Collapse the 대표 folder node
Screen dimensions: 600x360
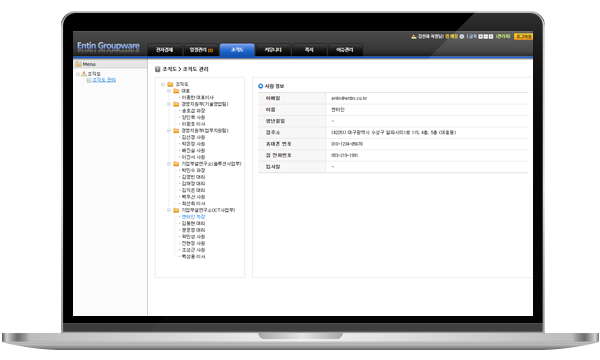pos(169,91)
